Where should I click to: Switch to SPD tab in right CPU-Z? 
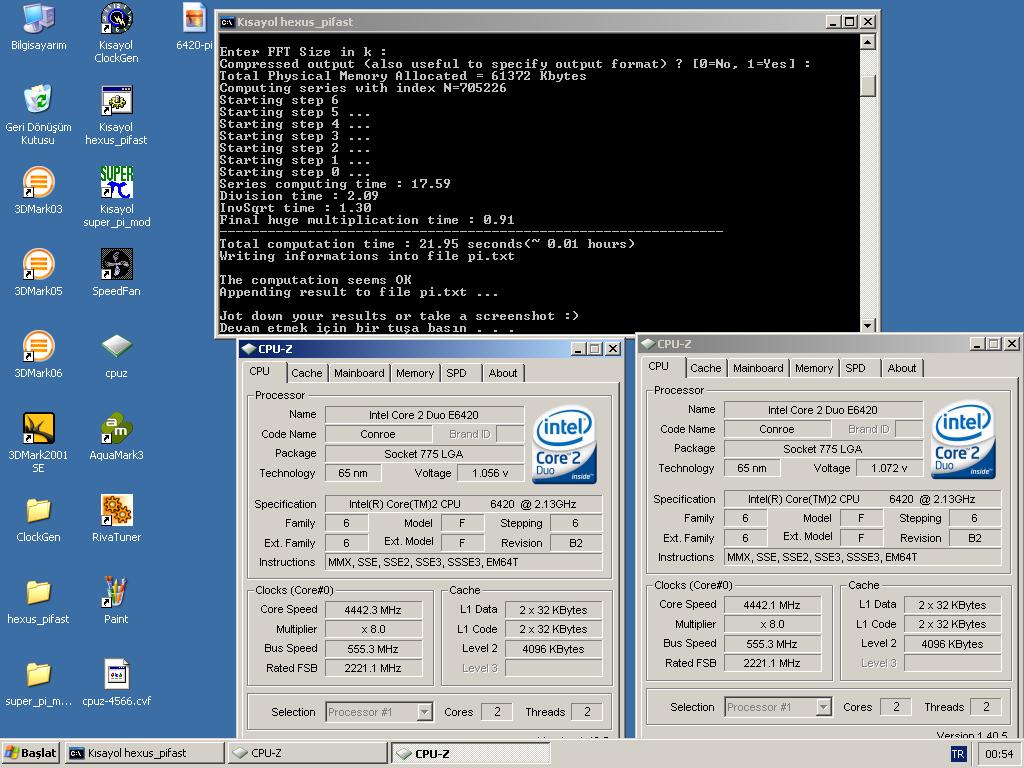856,368
